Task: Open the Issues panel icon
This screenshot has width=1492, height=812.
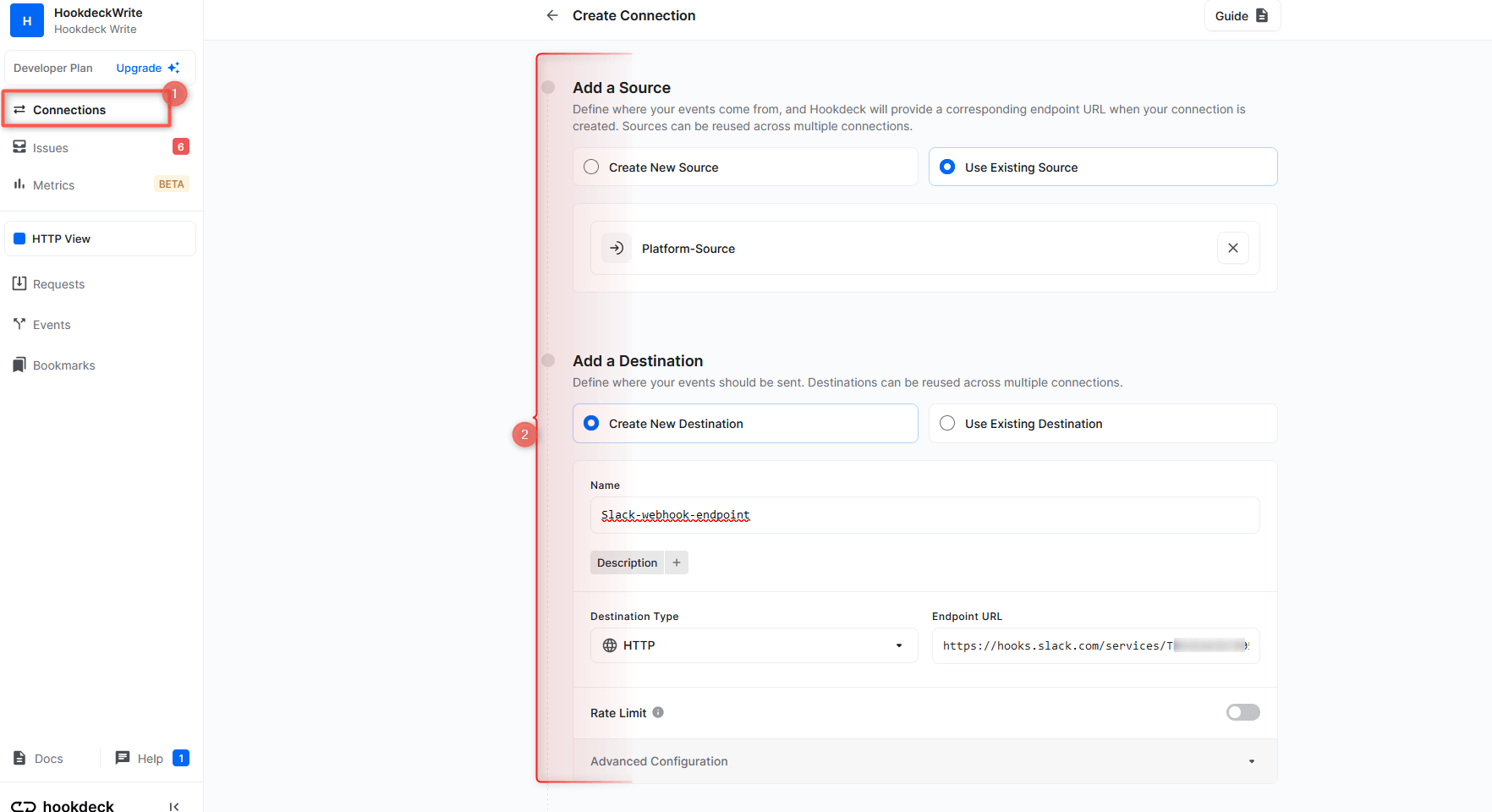Action: (x=19, y=147)
